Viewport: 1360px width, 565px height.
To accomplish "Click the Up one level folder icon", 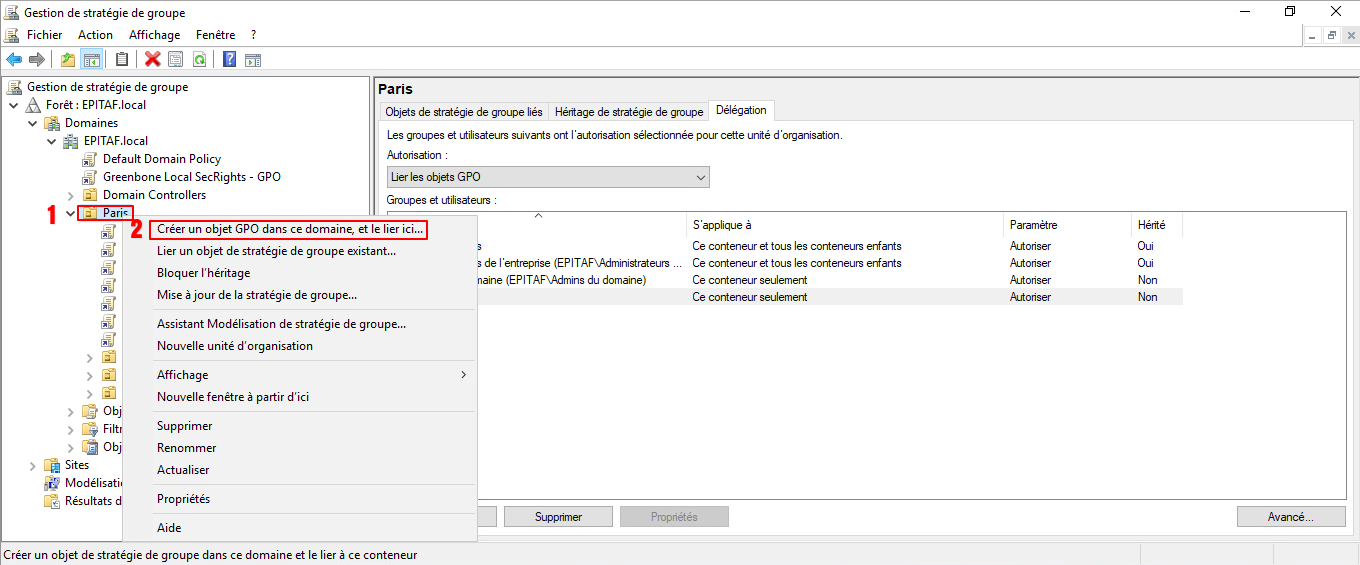I will click(68, 60).
